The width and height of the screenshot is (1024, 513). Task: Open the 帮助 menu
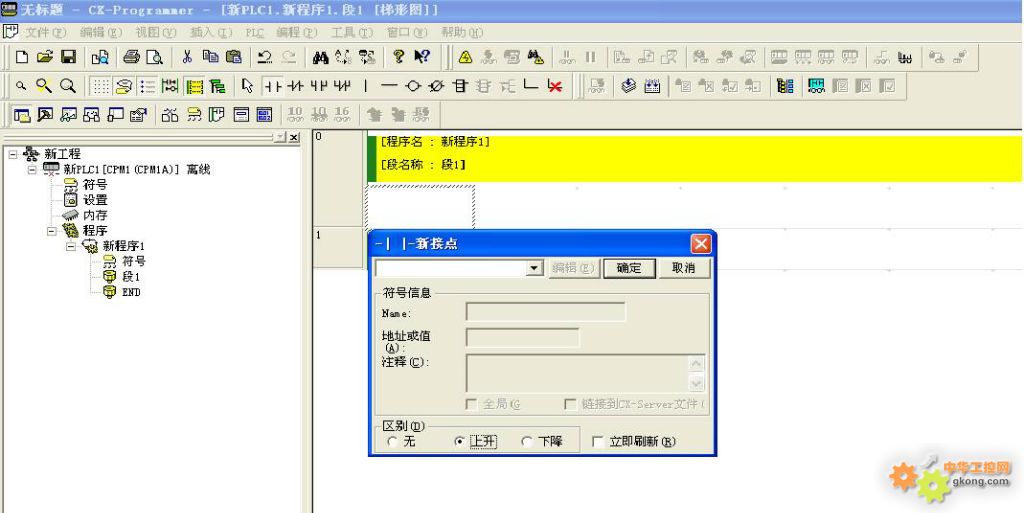462,33
